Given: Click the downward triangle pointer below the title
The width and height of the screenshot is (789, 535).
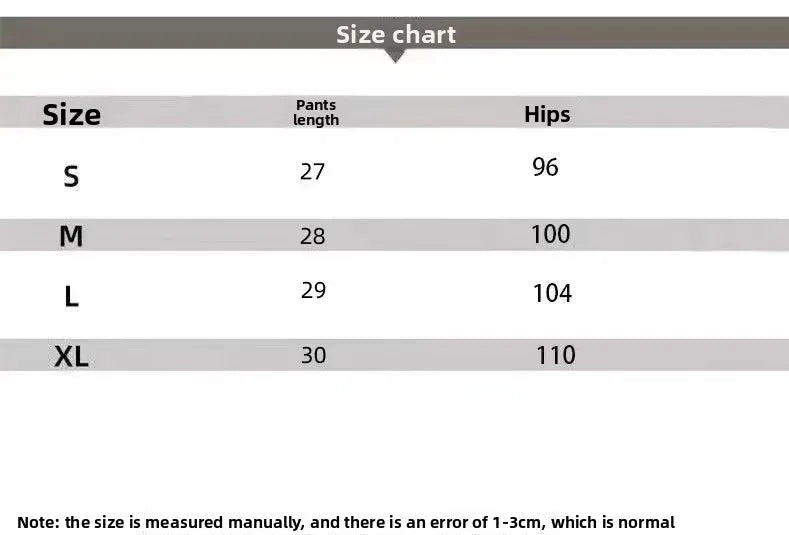Looking at the screenshot, I should [x=395, y=56].
